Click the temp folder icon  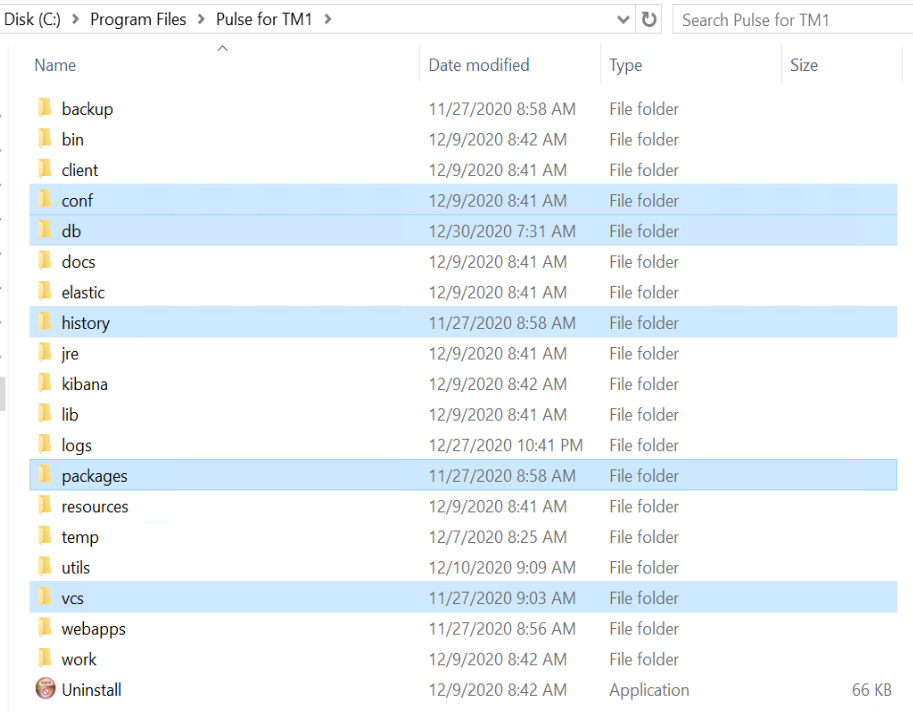pyautogui.click(x=45, y=536)
